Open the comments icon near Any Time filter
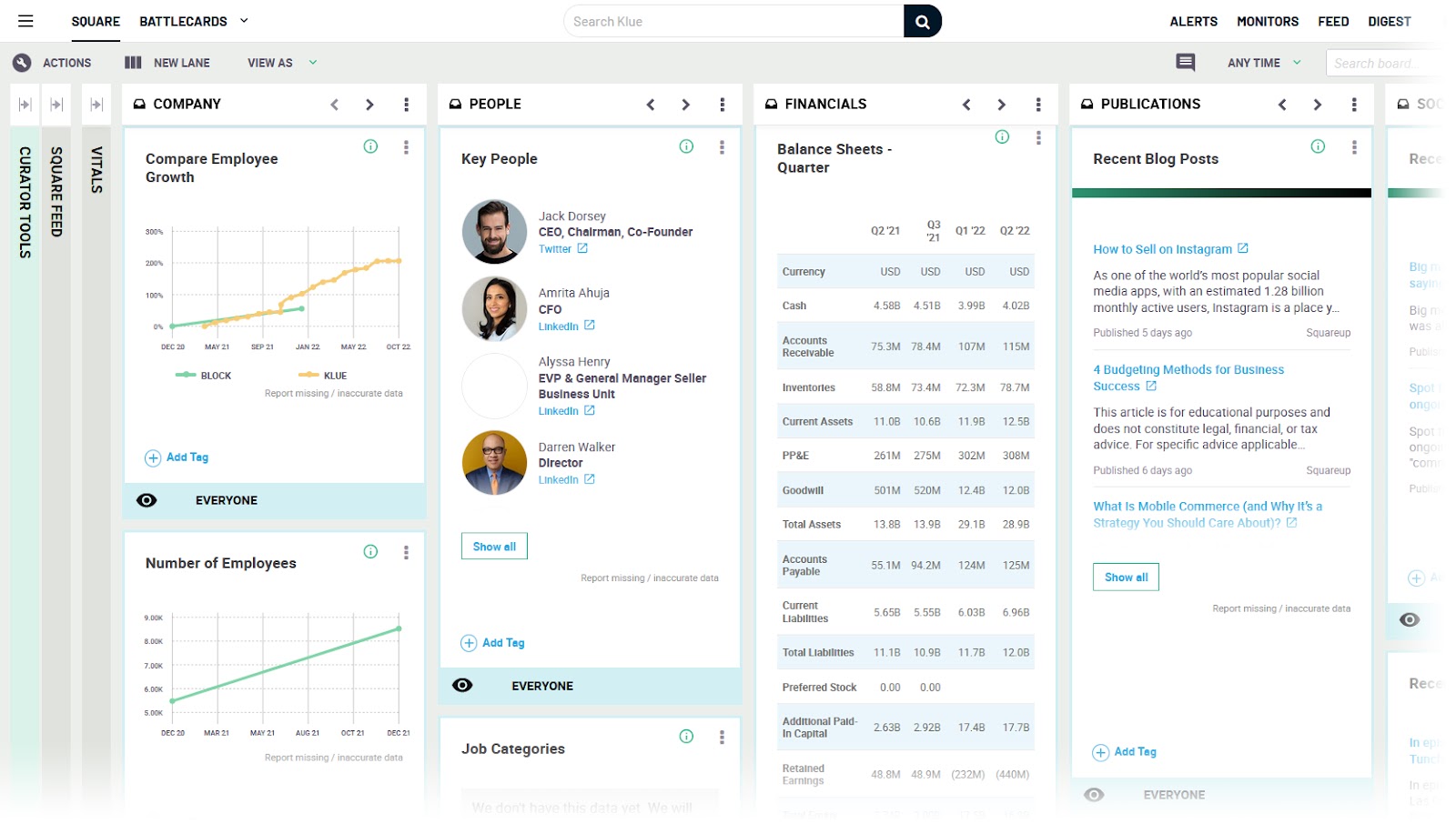The image size is (1456, 834). click(x=1184, y=62)
